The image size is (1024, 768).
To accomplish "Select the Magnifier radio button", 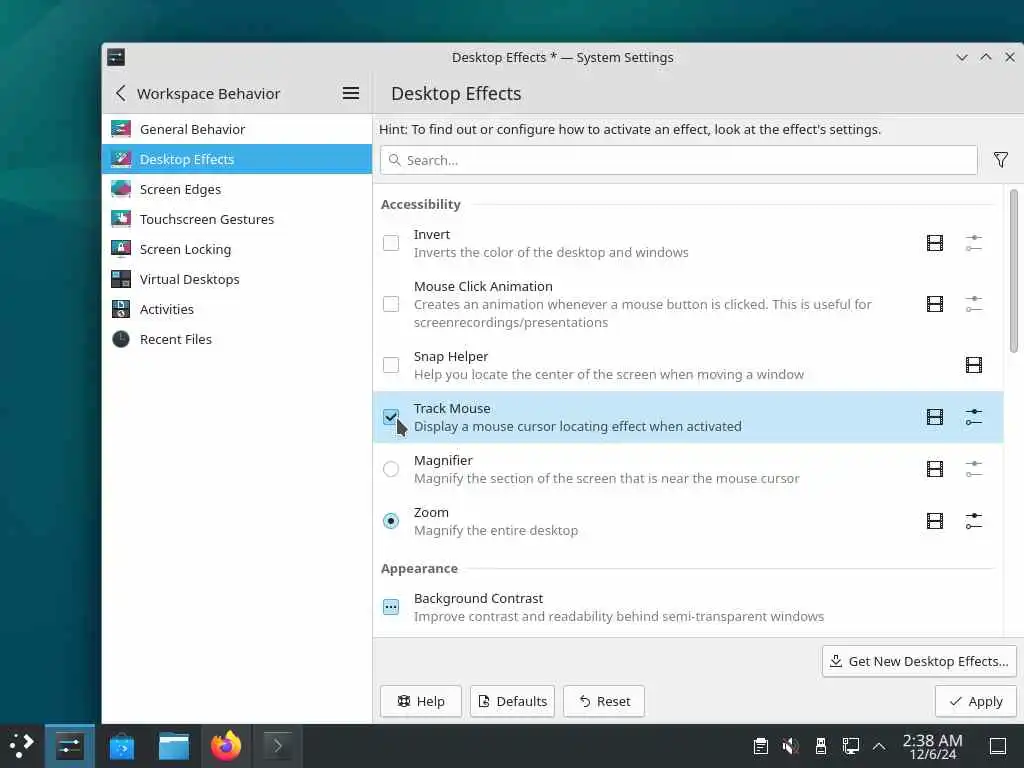I will [x=391, y=469].
